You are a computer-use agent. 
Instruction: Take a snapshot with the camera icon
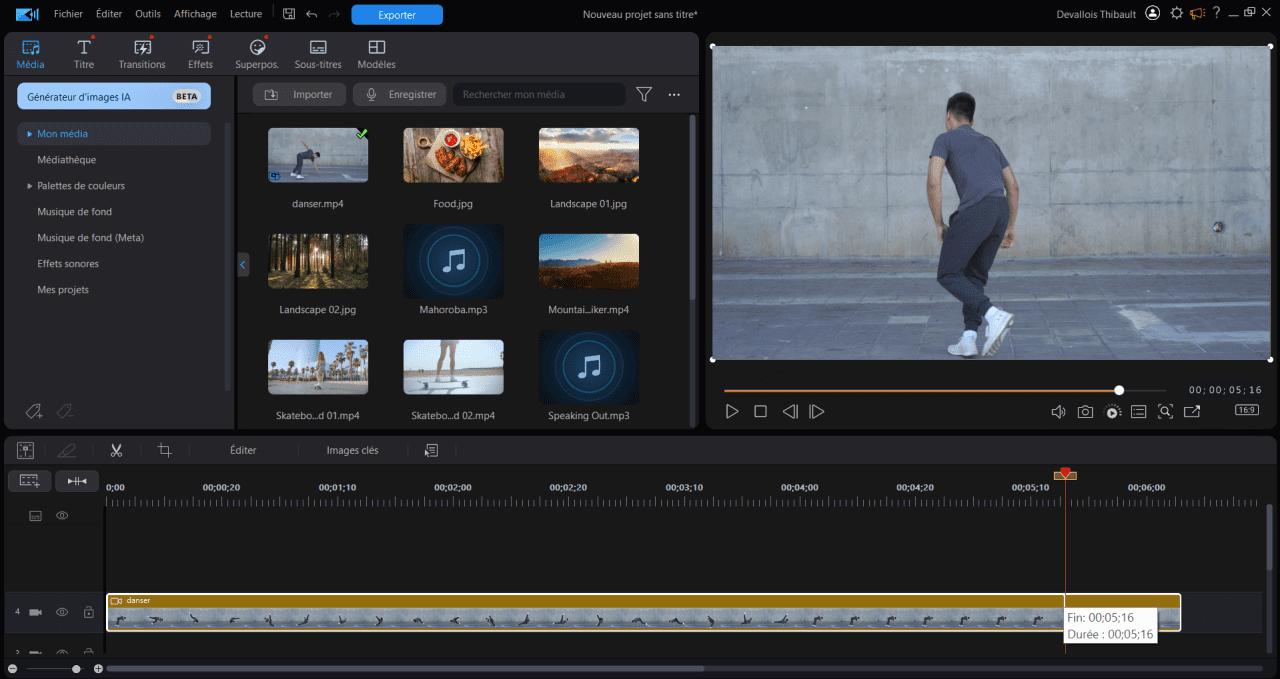pyautogui.click(x=1085, y=411)
